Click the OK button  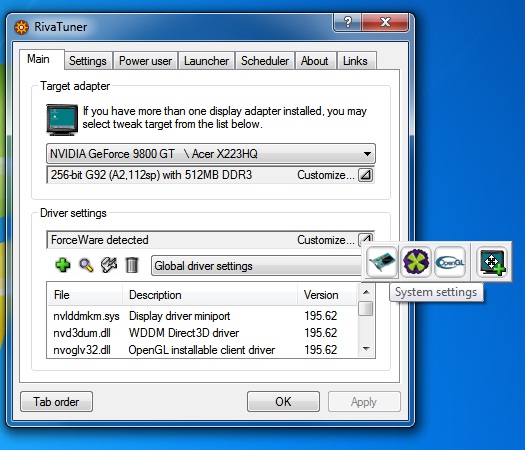point(283,401)
